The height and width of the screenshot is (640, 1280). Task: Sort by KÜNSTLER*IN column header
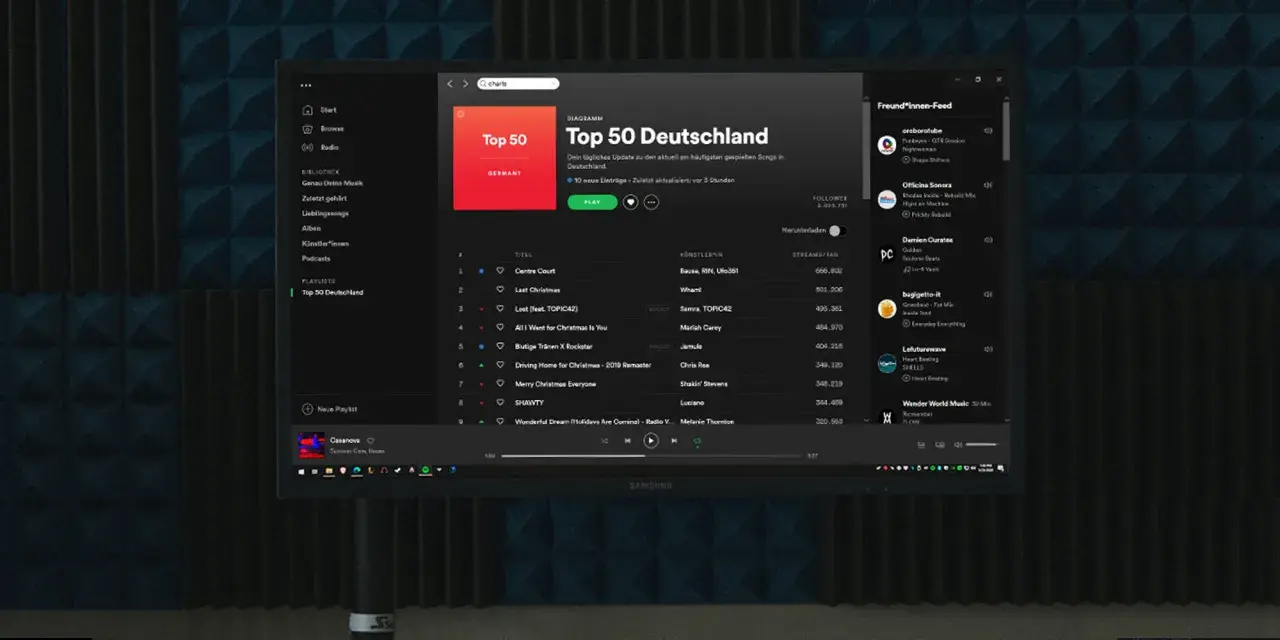click(x=700, y=254)
